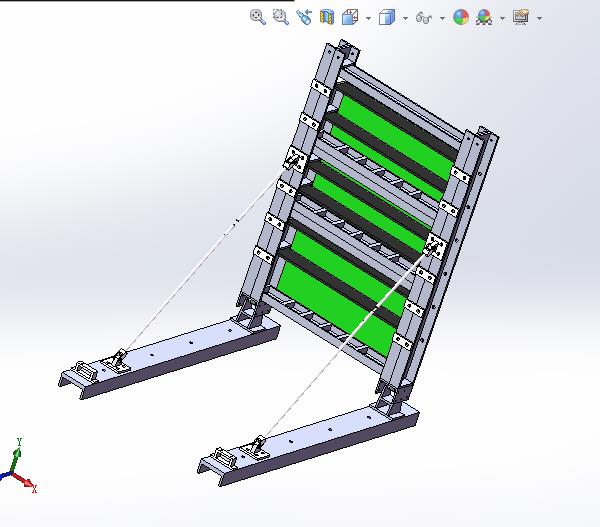Image resolution: width=600 pixels, height=527 pixels.
Task: Select the right base channel beam
Action: tap(310, 442)
